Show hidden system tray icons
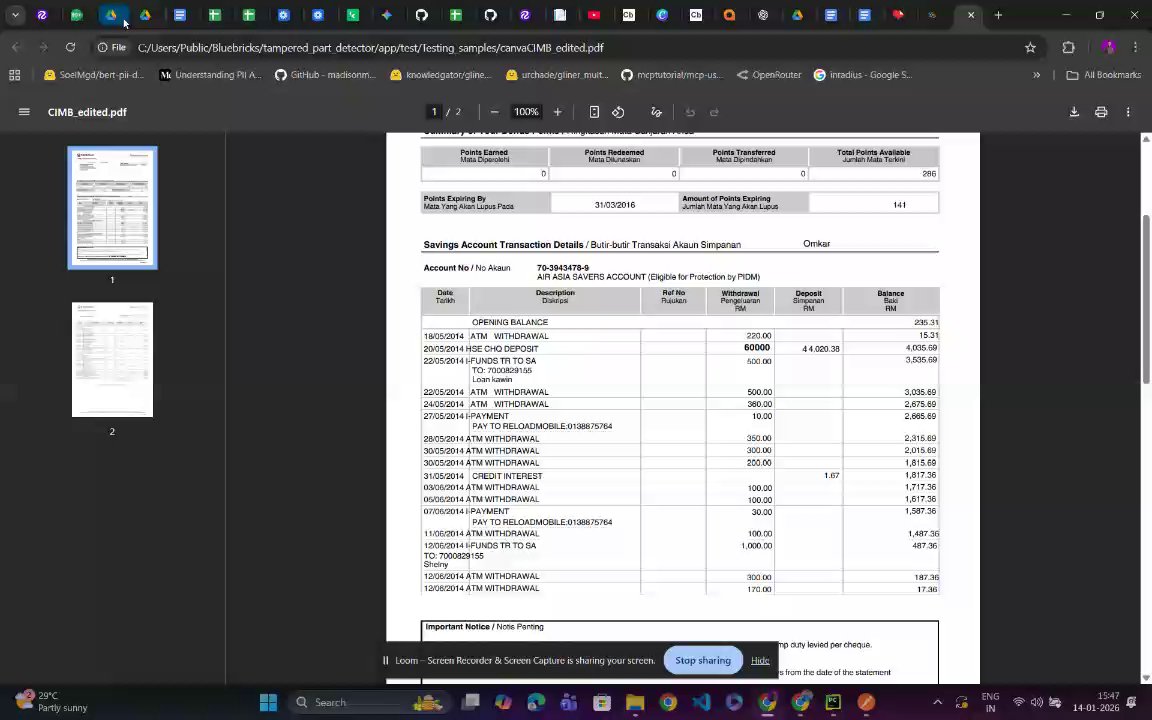 click(937, 702)
